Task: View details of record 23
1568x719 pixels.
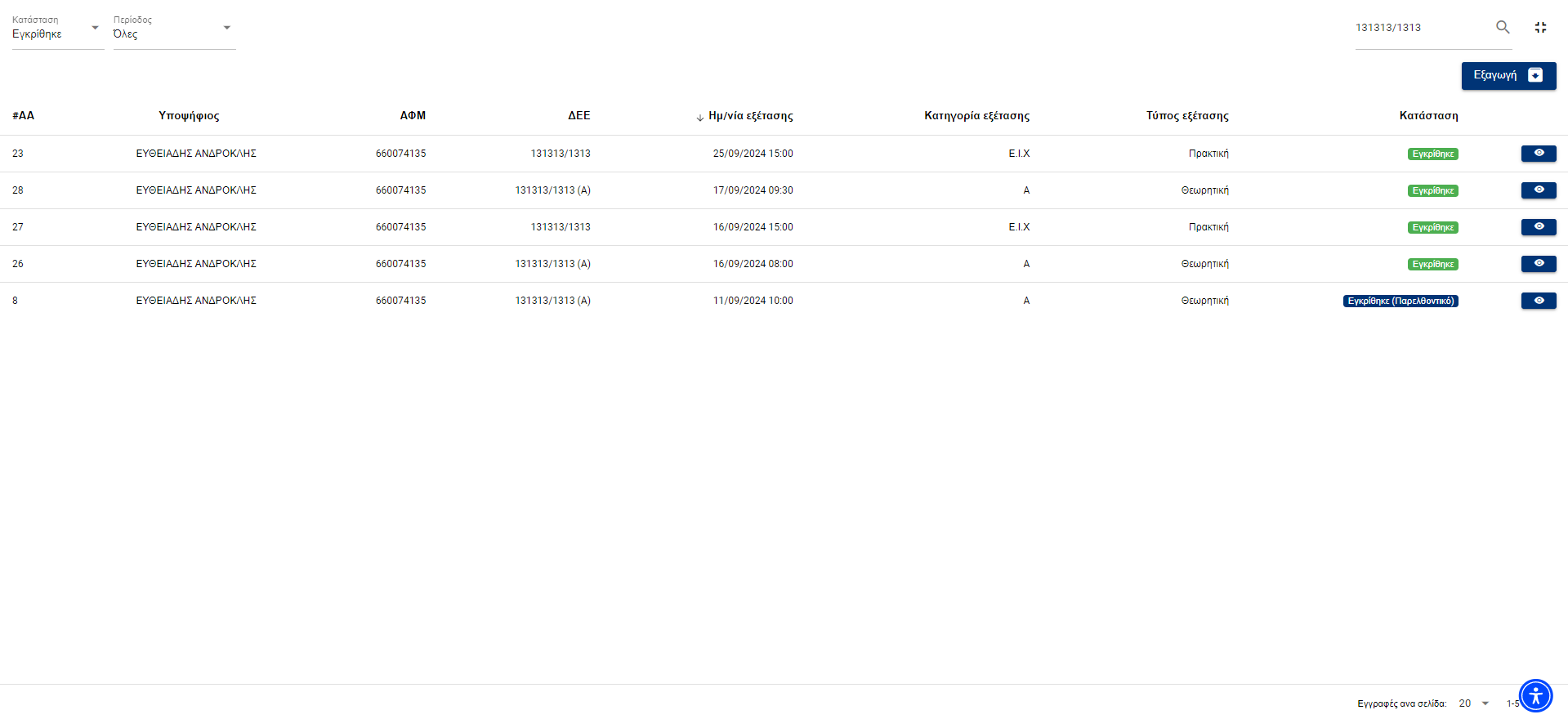Action: pos(1538,154)
